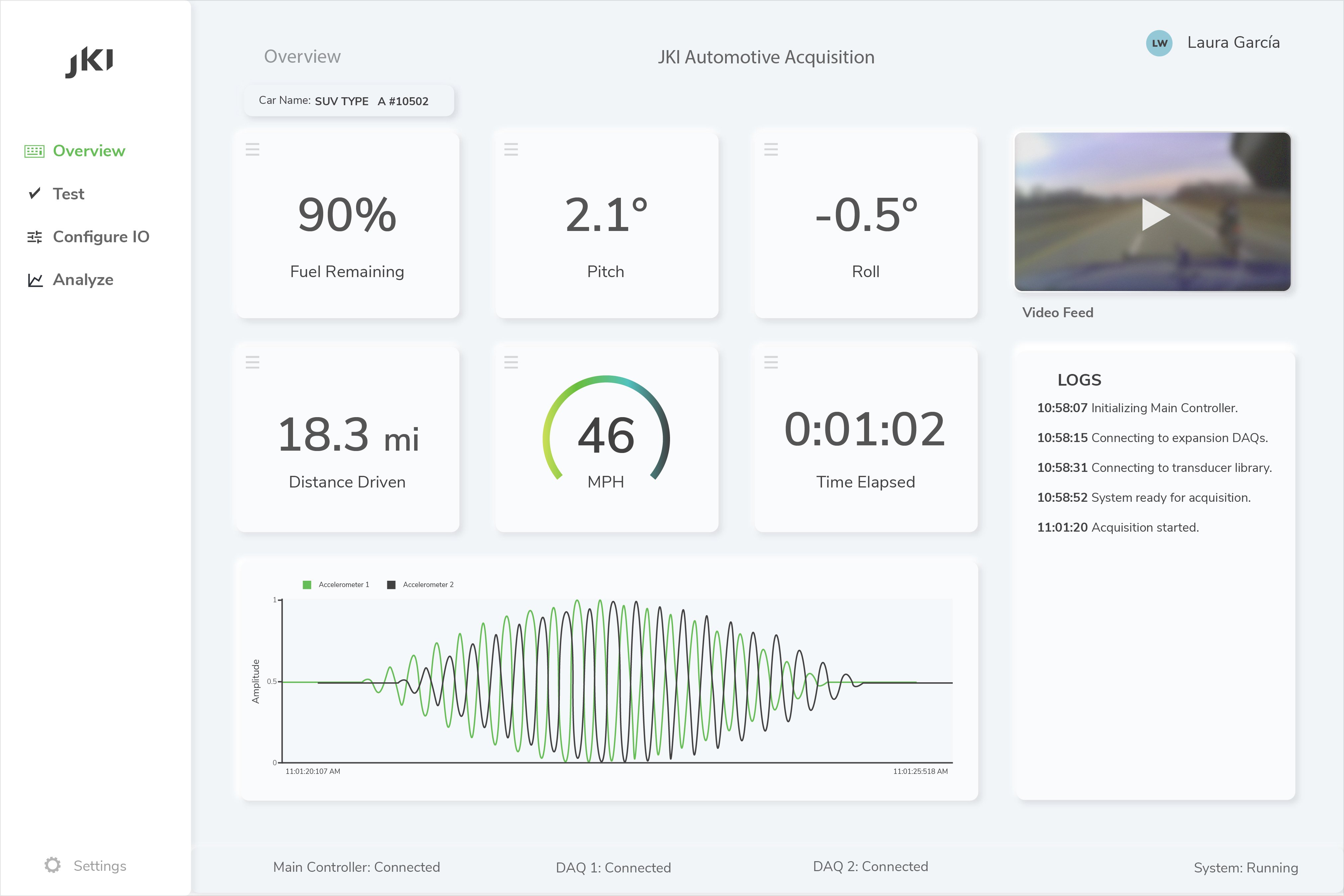
Task: Click the Distance Driven label
Action: click(x=347, y=482)
